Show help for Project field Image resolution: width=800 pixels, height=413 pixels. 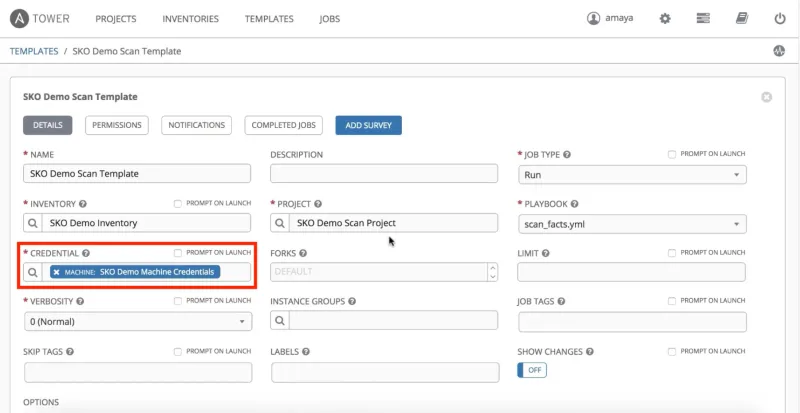(318, 204)
